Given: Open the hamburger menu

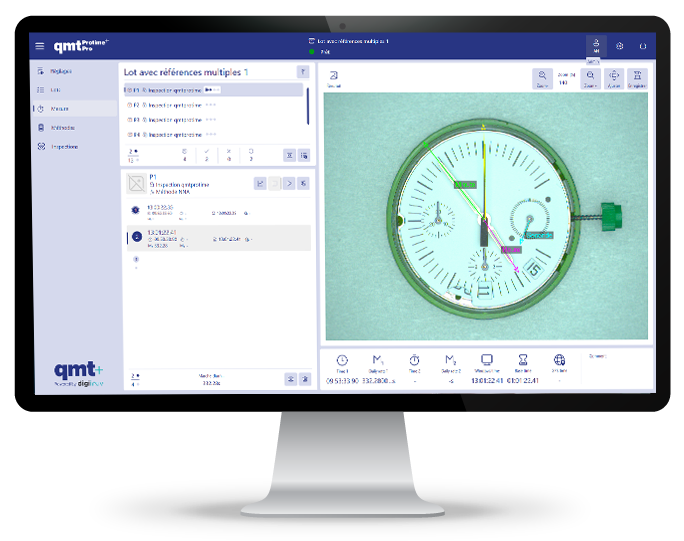Looking at the screenshot, I should 40,46.
